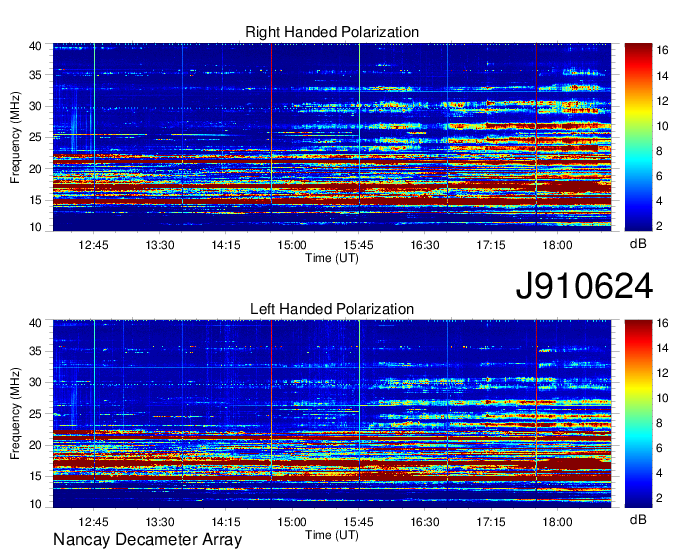Click the 15:45 time tick of Right Handed plot
680x552 pixels.
358,245
